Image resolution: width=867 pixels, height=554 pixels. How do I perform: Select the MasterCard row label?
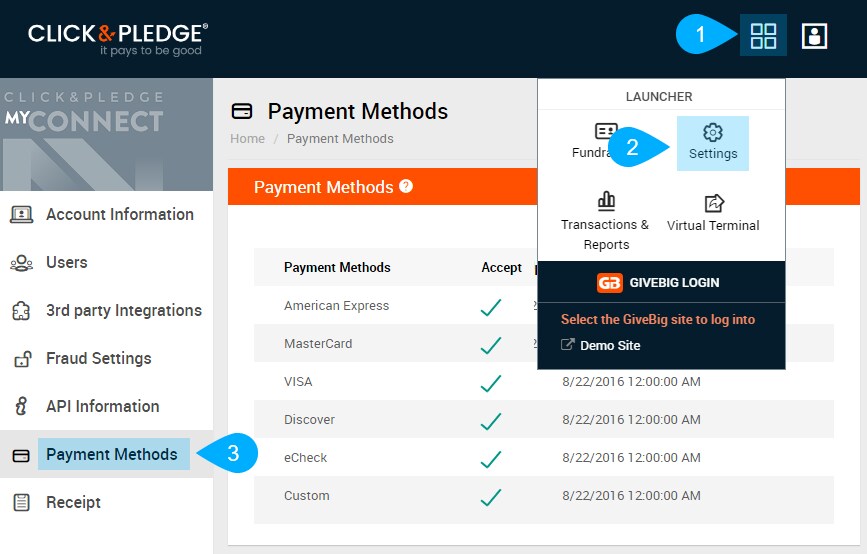tap(318, 344)
